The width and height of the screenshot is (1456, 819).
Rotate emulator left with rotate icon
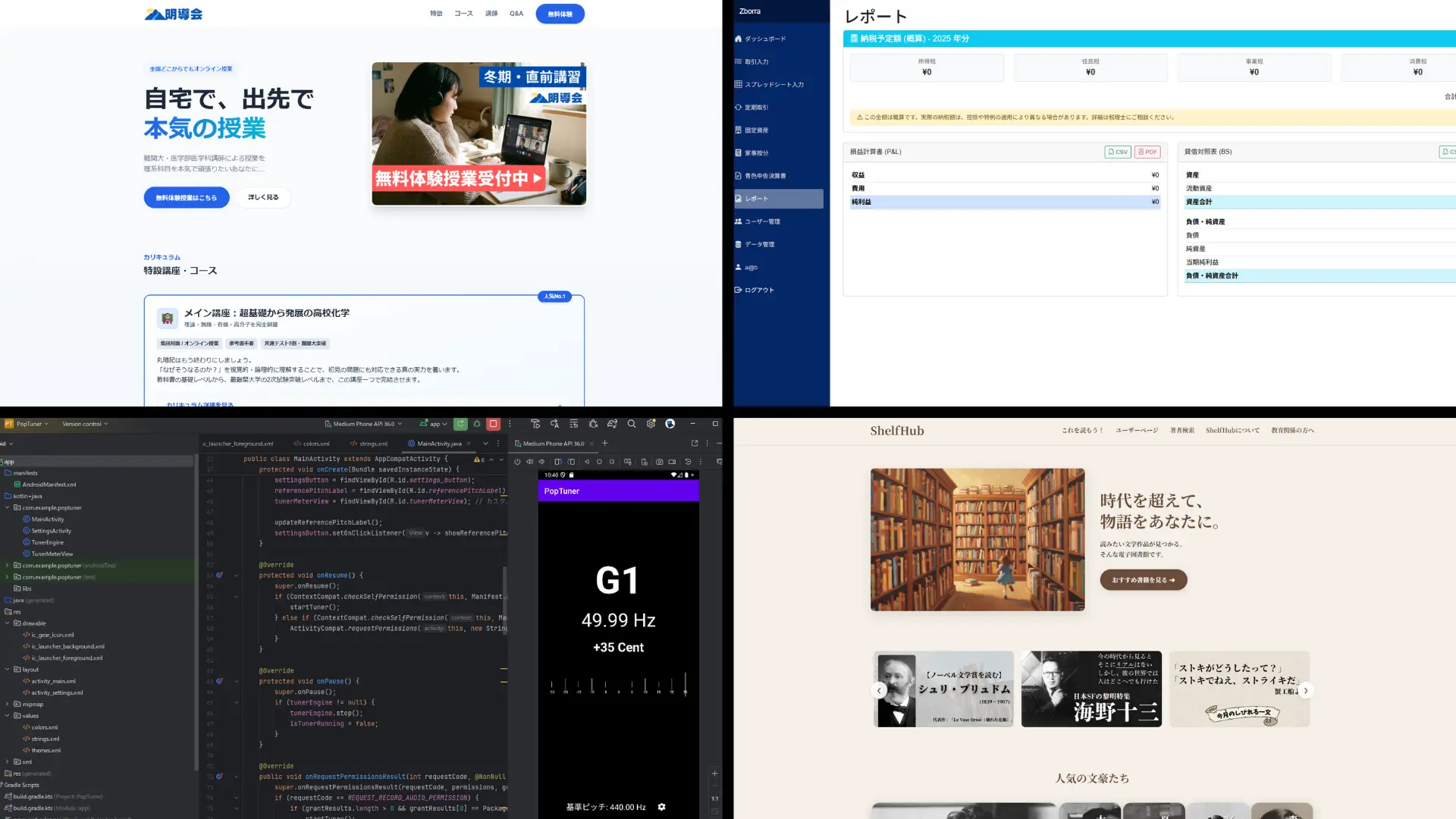[558, 461]
